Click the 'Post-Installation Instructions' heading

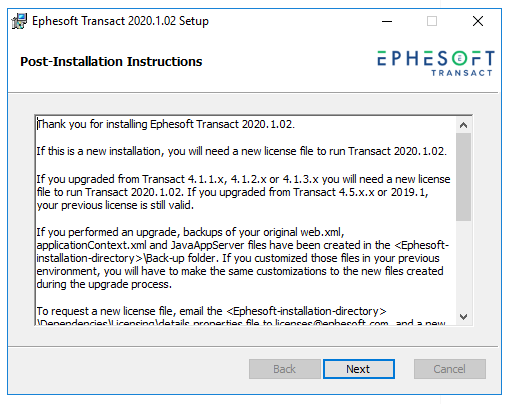pyautogui.click(x=111, y=62)
